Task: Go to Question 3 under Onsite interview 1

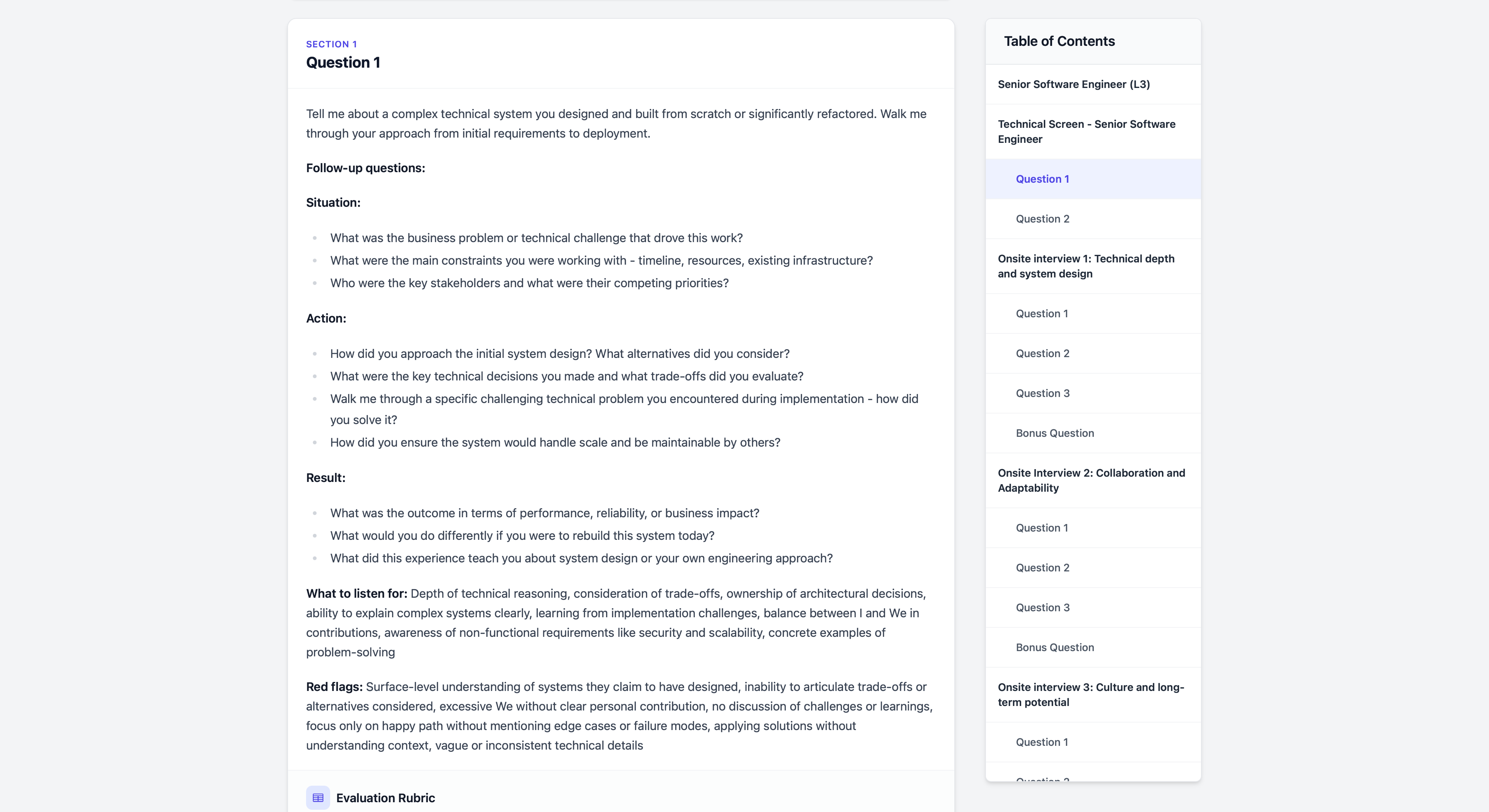Action: pyautogui.click(x=1042, y=394)
